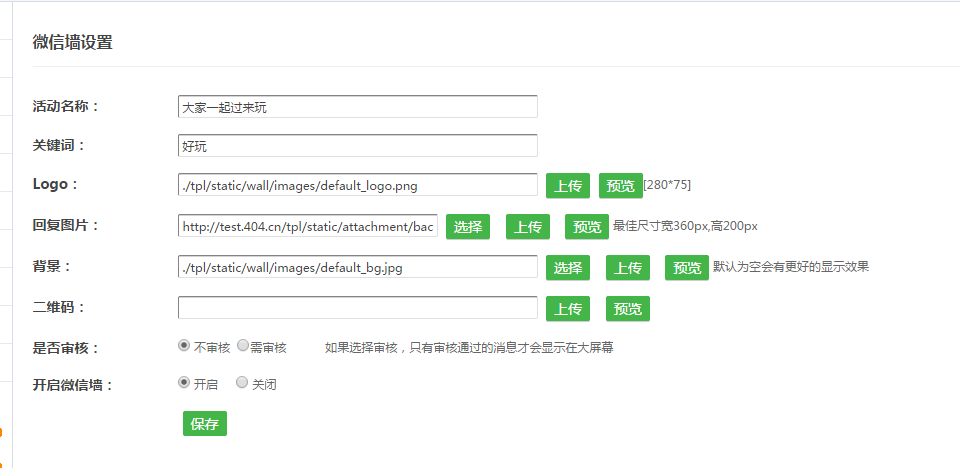This screenshot has height=468, width=960.
Task: Click the 背景 image path field
Action: pos(357,267)
